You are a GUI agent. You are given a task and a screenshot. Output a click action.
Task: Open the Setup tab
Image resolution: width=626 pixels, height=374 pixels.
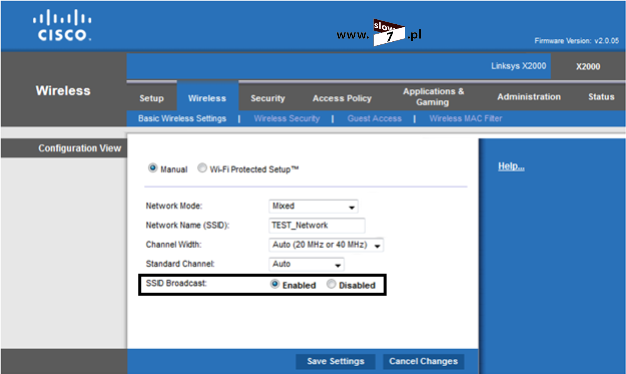pos(152,98)
